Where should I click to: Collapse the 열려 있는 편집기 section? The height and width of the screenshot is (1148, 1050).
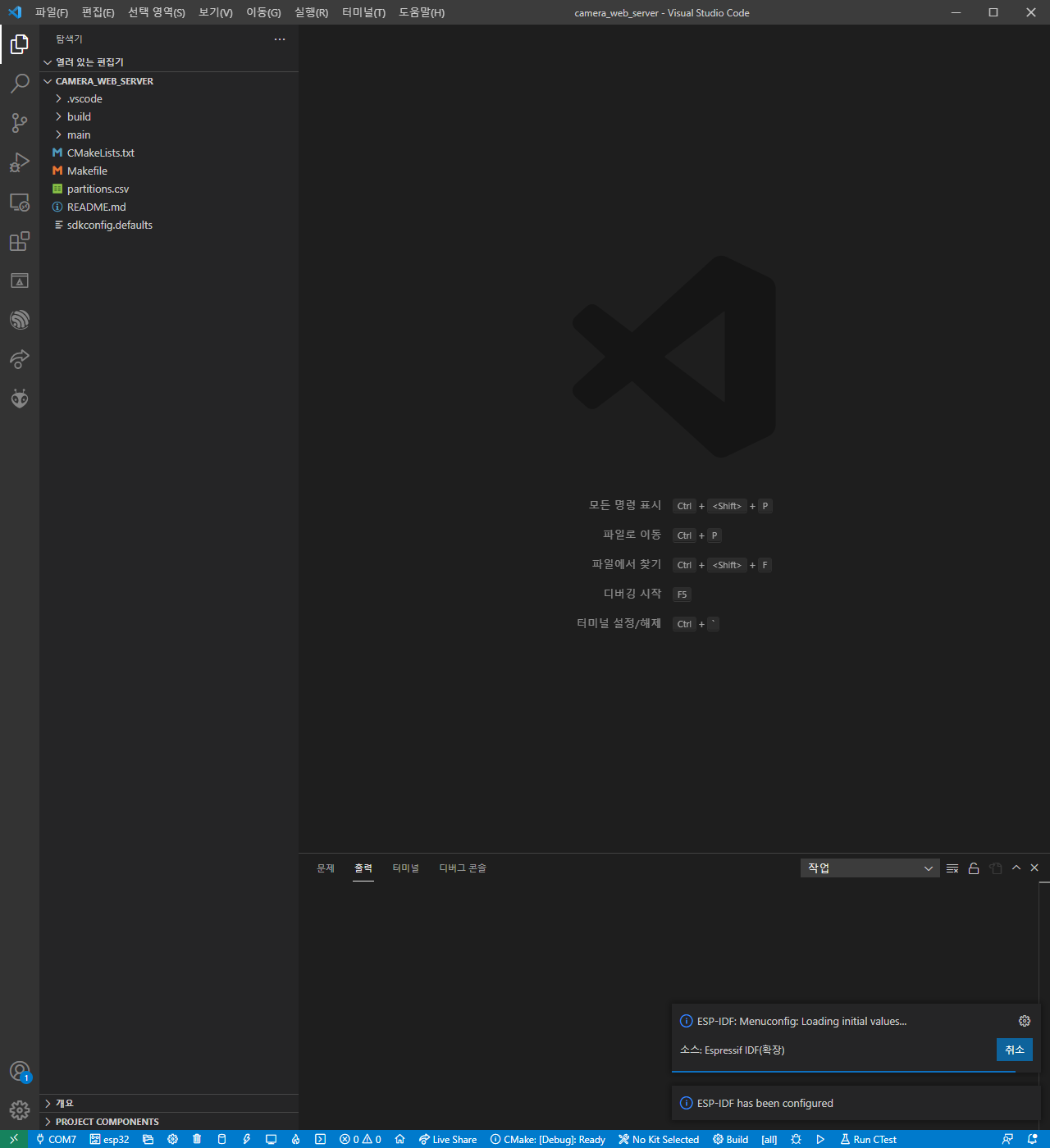(169, 62)
